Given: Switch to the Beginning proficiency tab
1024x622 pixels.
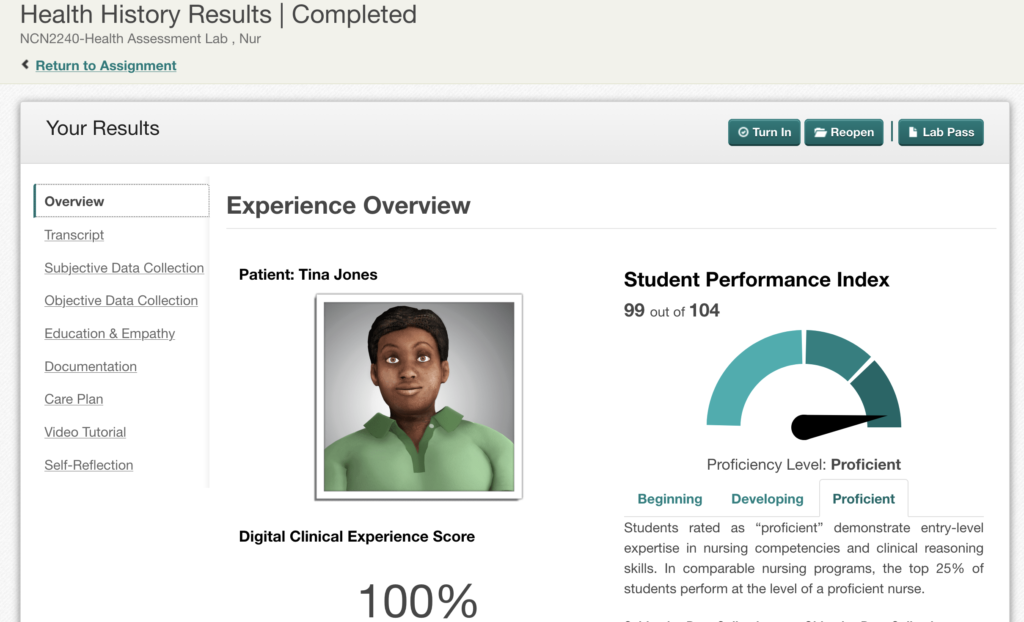Looking at the screenshot, I should pos(669,499).
